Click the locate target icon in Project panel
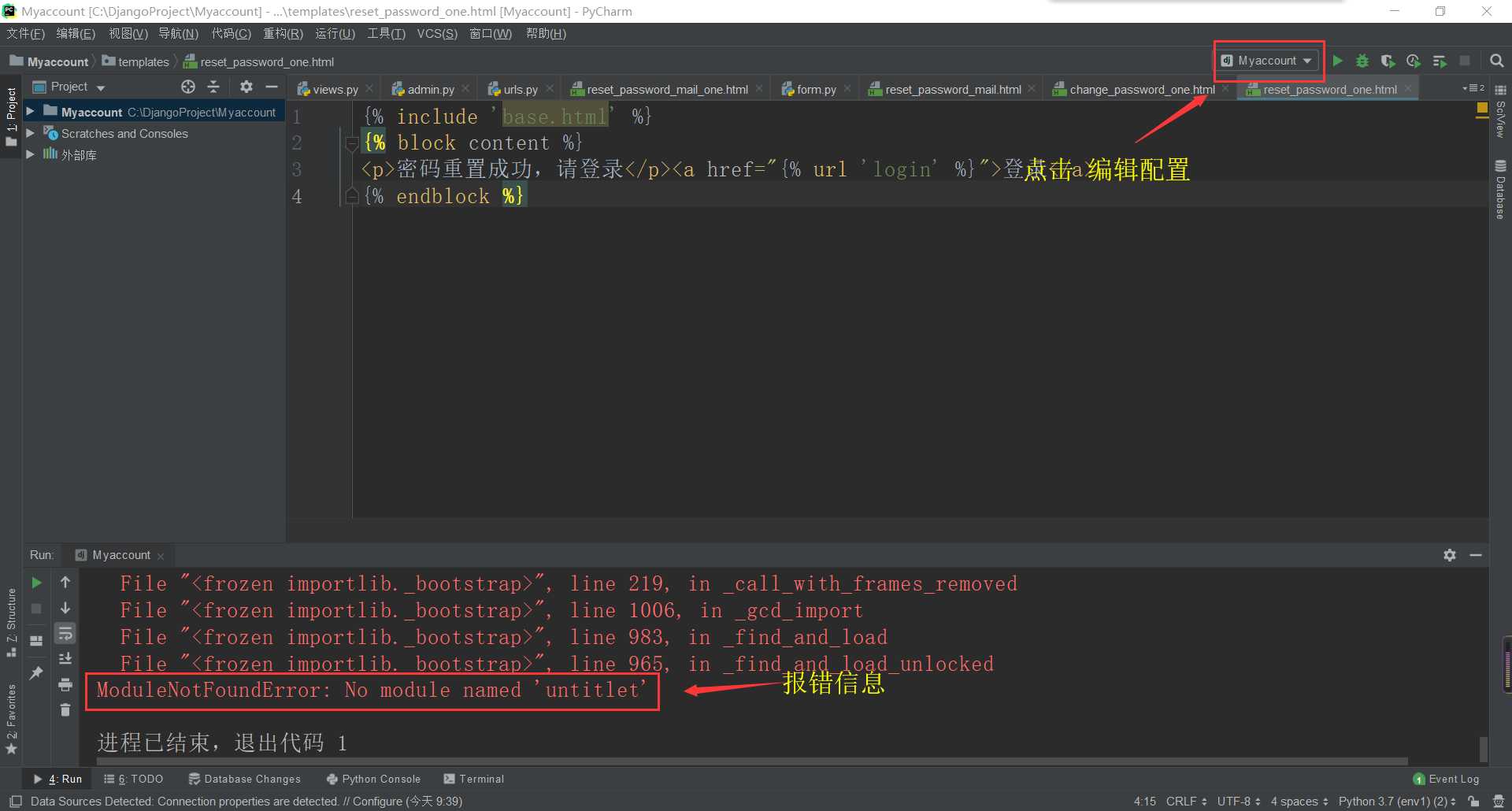 pyautogui.click(x=188, y=87)
